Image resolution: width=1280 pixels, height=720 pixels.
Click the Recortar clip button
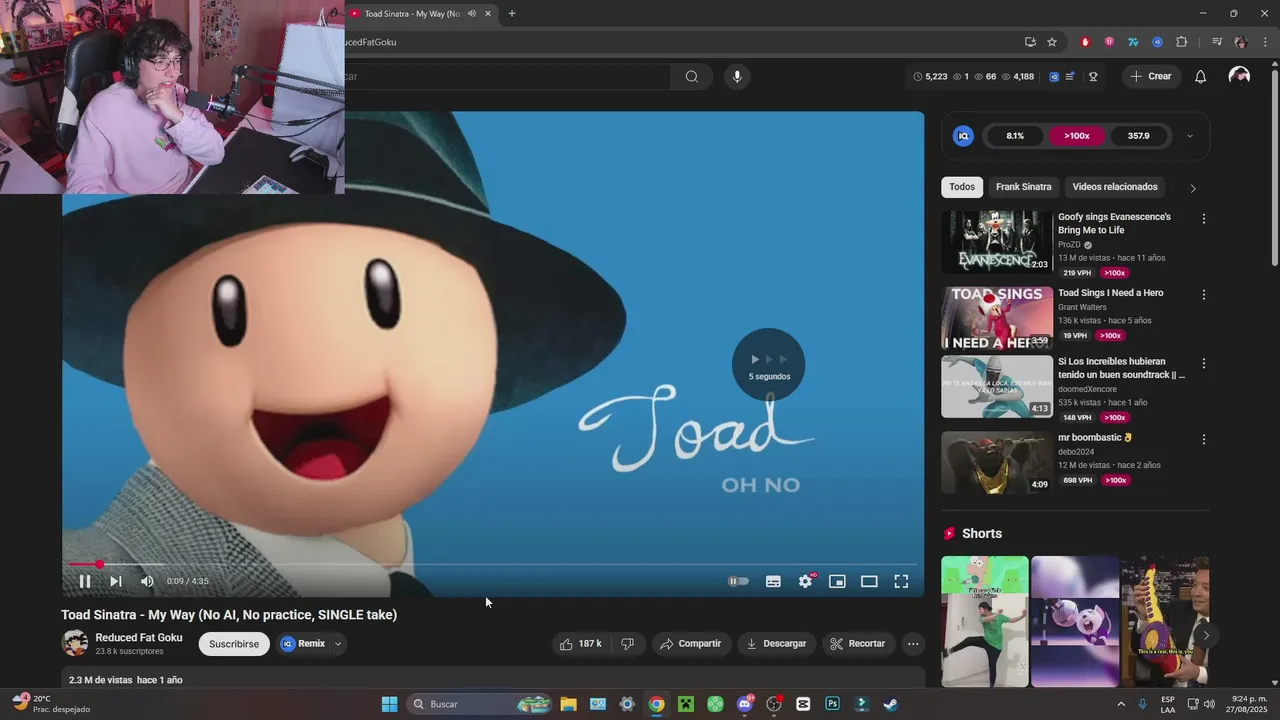point(858,644)
